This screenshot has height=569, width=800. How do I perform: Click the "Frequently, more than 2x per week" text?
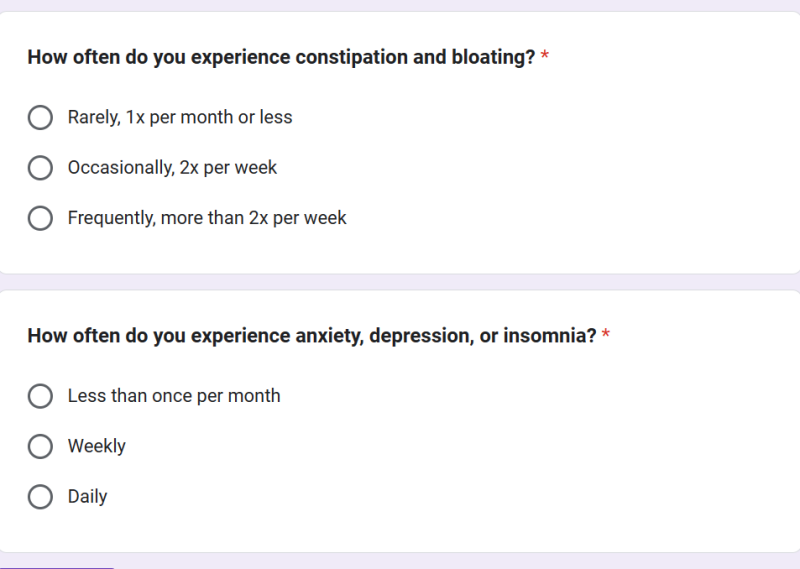(x=207, y=218)
